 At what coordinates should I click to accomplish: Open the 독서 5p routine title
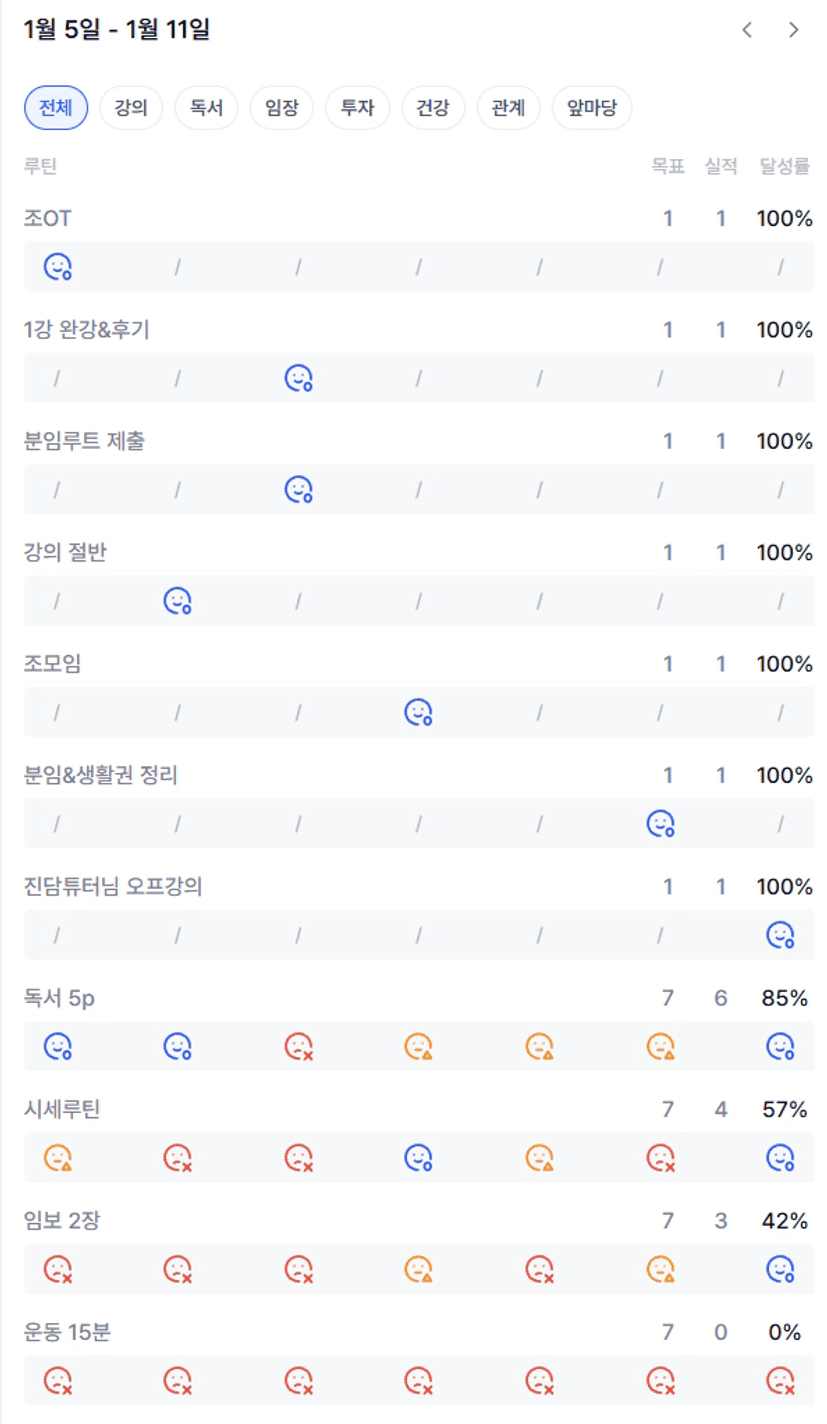click(x=59, y=997)
